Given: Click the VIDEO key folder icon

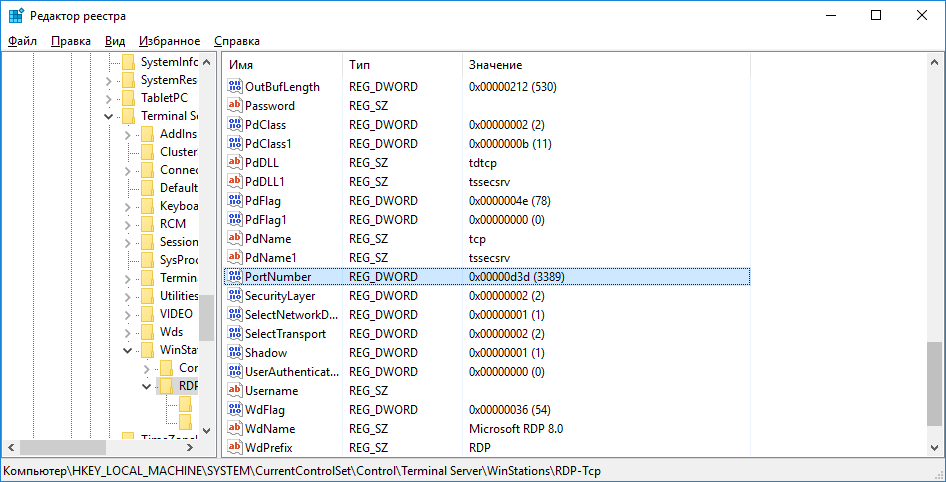Looking at the screenshot, I should tap(146, 313).
